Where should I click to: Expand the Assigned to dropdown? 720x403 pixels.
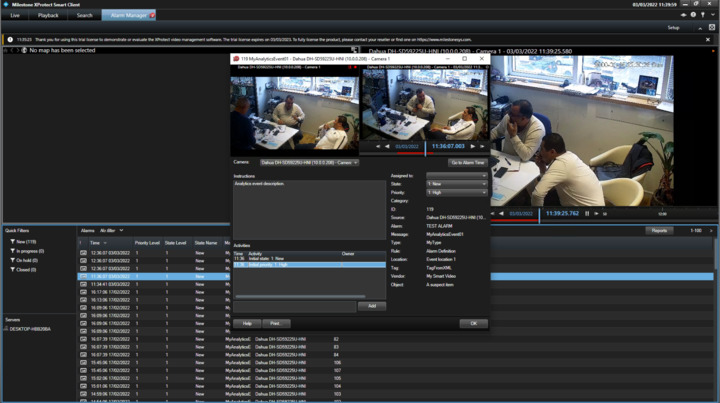coord(456,176)
